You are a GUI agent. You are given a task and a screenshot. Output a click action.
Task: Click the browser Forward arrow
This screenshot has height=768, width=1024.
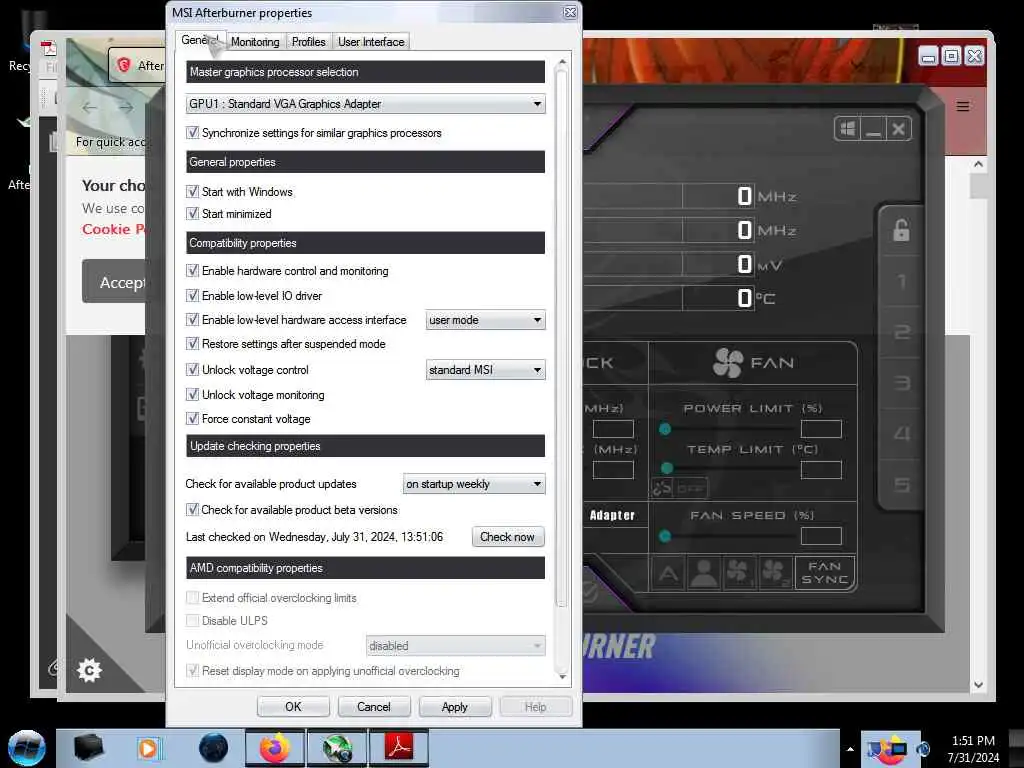pos(126,108)
